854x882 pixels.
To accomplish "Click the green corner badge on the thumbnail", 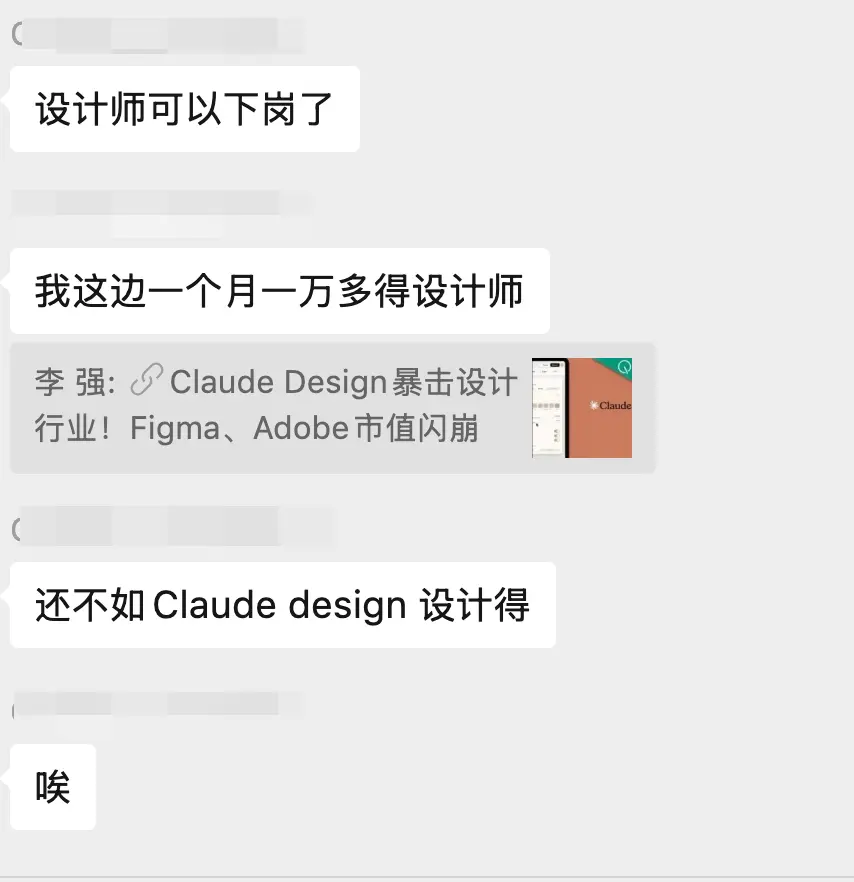I will pos(621,367).
